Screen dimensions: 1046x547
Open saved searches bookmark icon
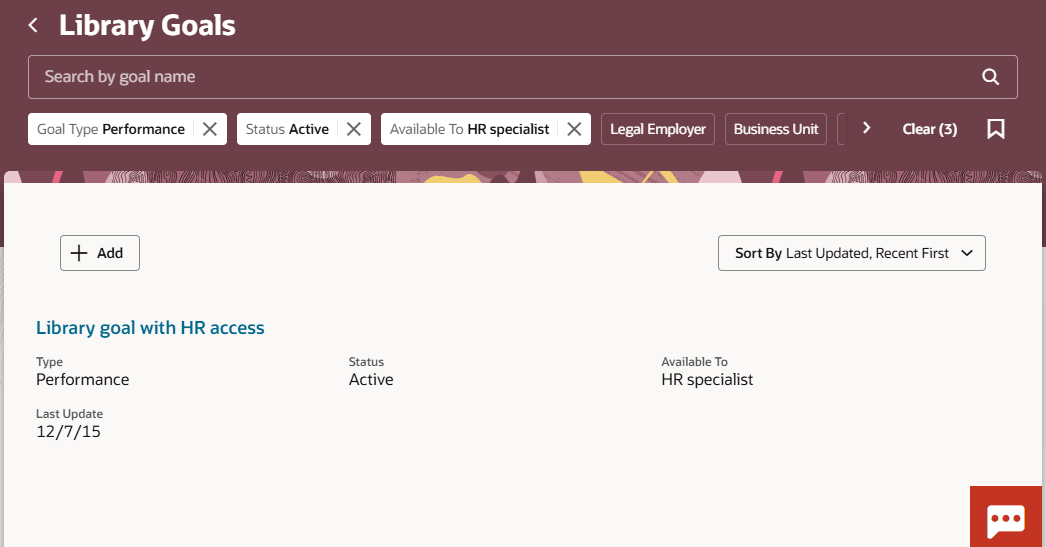pyautogui.click(x=995, y=129)
